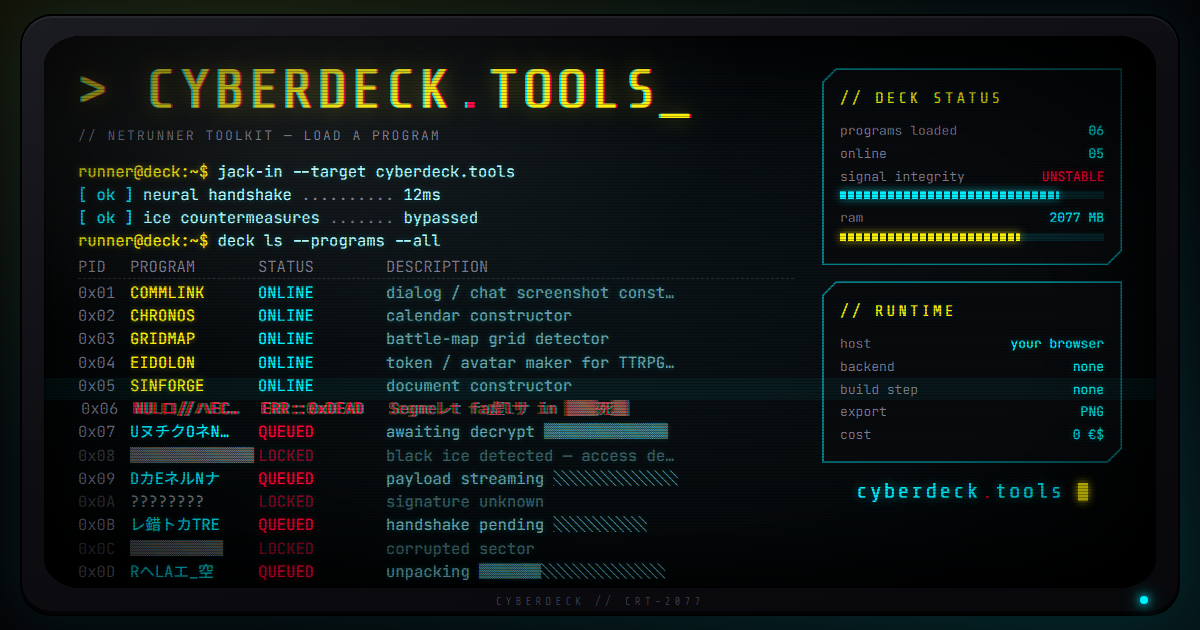Click the ???????? program in row 0x0A
Screen dimensions: 1200x630
[x=167, y=502]
